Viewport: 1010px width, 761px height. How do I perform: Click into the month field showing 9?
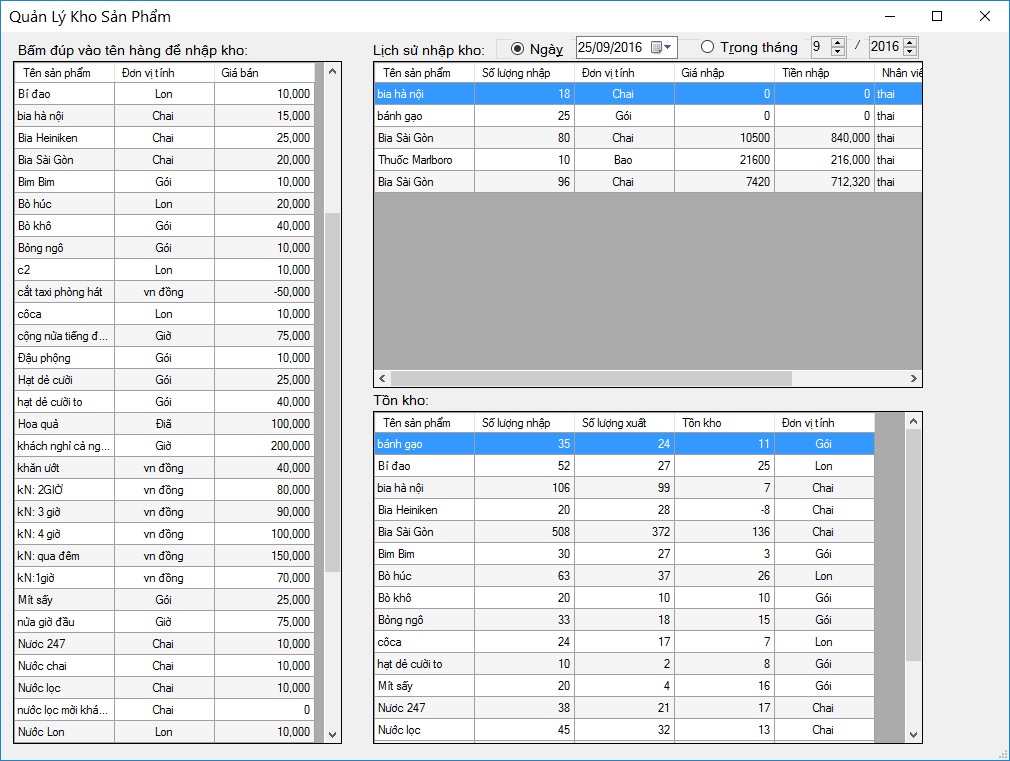pyautogui.click(x=821, y=46)
